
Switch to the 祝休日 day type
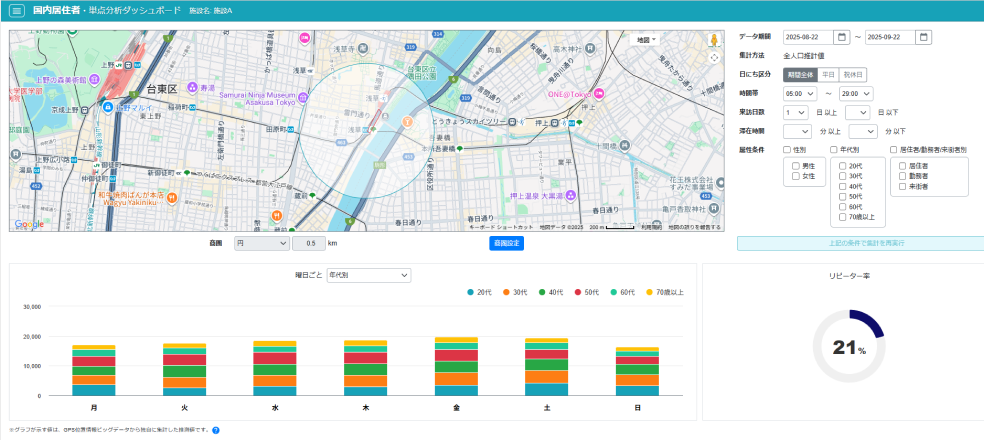point(853,75)
